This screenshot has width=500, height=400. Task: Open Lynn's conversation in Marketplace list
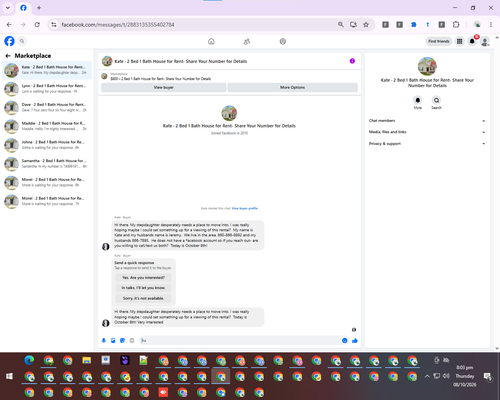(47, 89)
